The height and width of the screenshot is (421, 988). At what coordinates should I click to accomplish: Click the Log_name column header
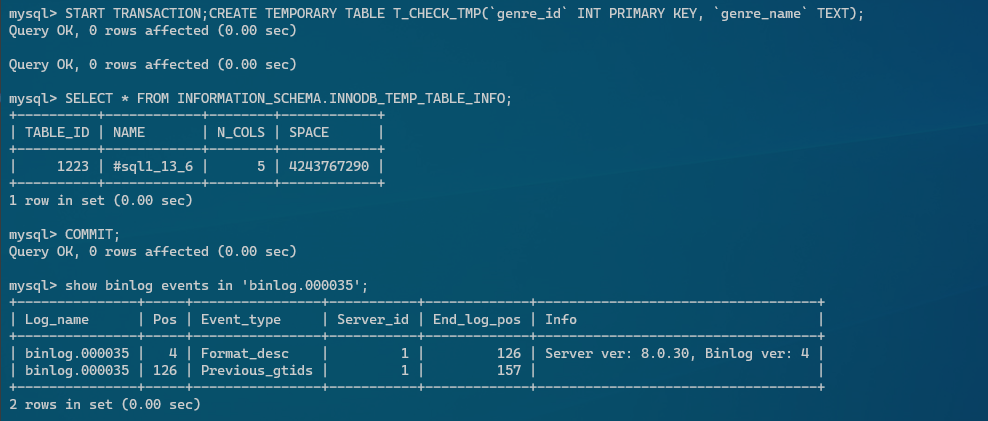coord(57,320)
